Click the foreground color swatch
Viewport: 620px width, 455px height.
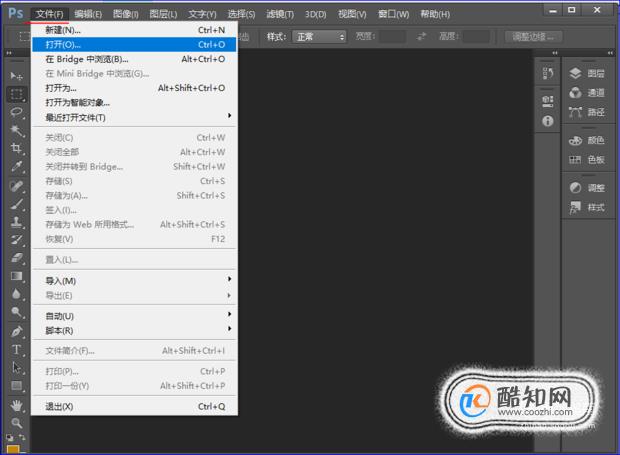click(13, 450)
